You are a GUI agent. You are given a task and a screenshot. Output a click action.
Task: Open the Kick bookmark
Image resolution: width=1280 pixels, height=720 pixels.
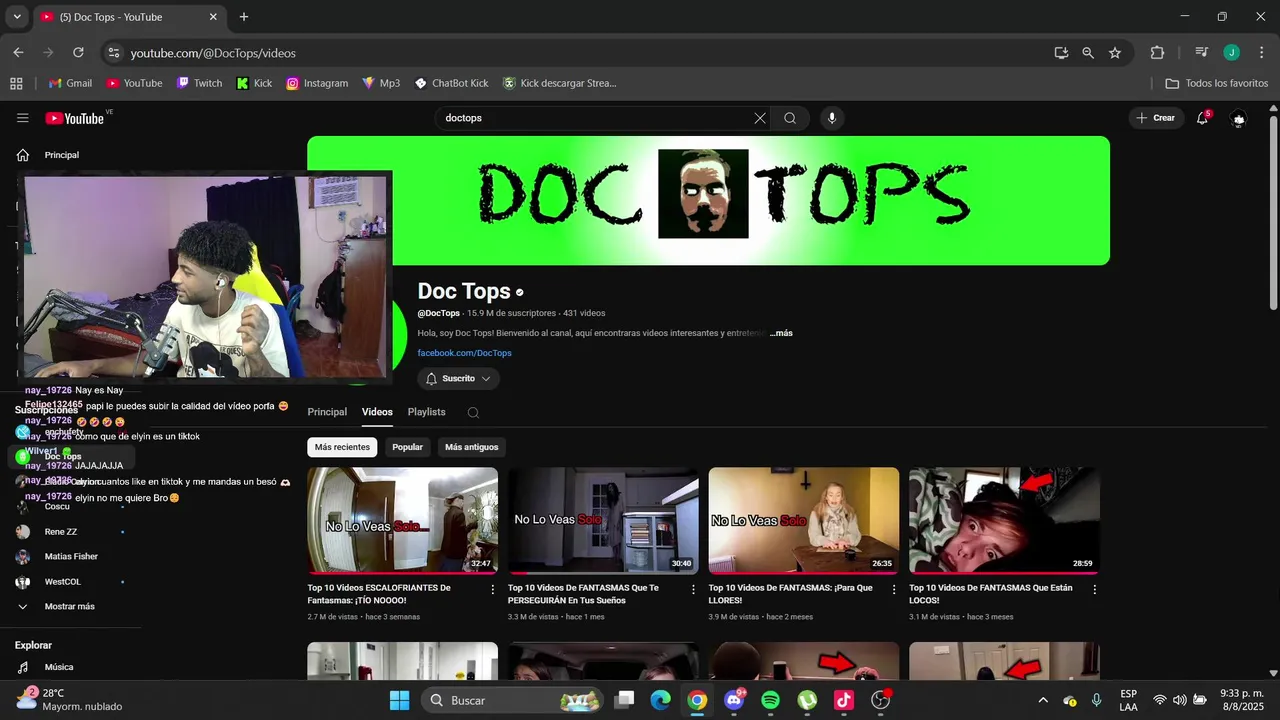(x=254, y=83)
